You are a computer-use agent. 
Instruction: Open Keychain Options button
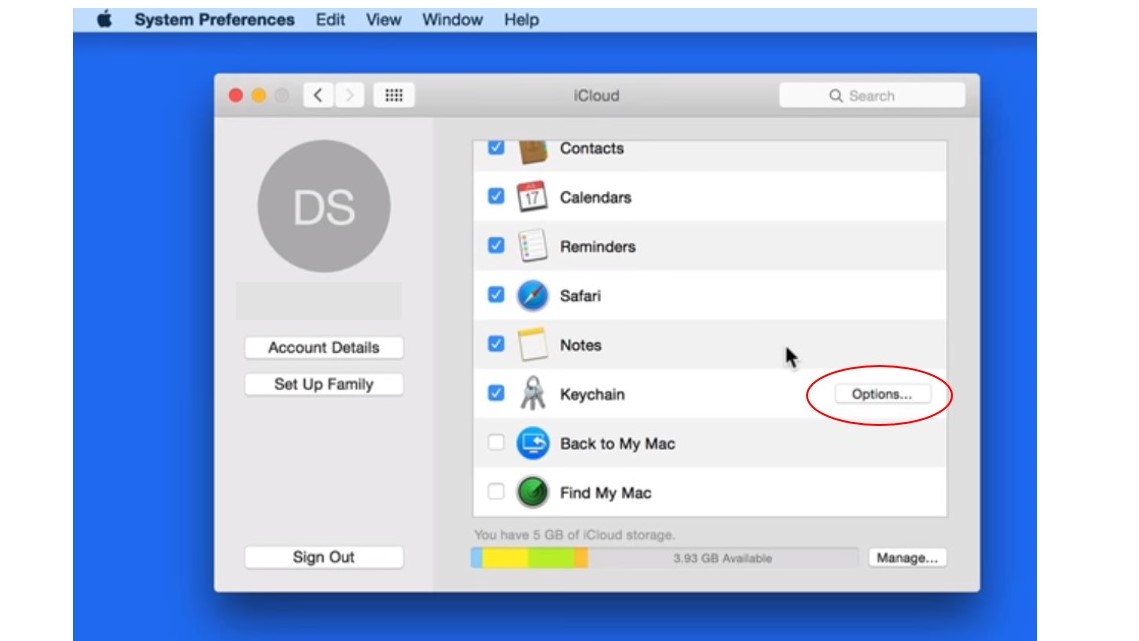tap(881, 394)
